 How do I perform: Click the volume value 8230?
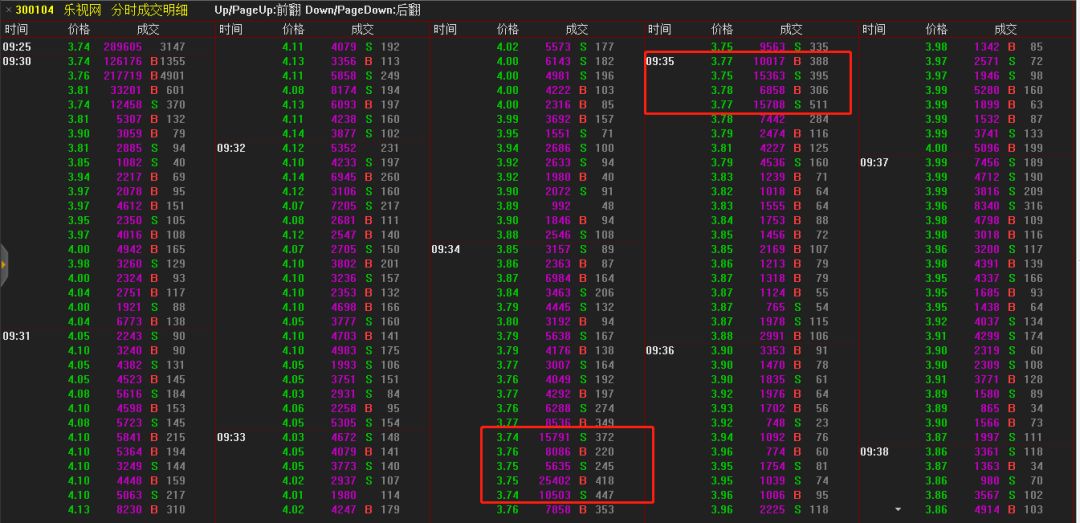coord(129,509)
